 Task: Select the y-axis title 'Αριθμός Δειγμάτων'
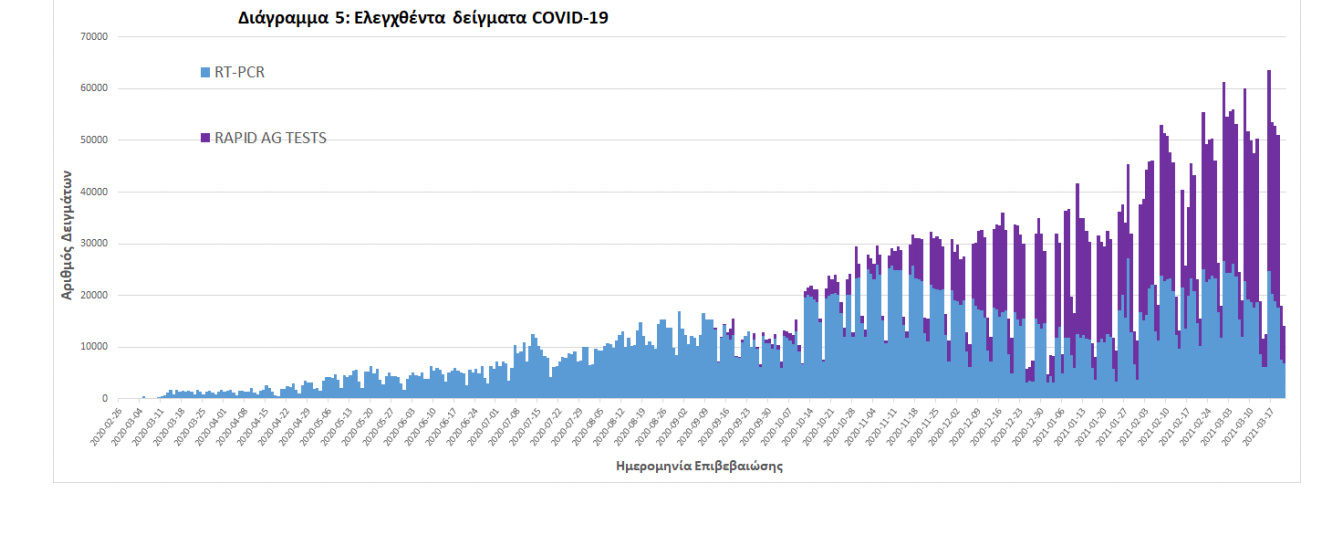pyautogui.click(x=67, y=234)
